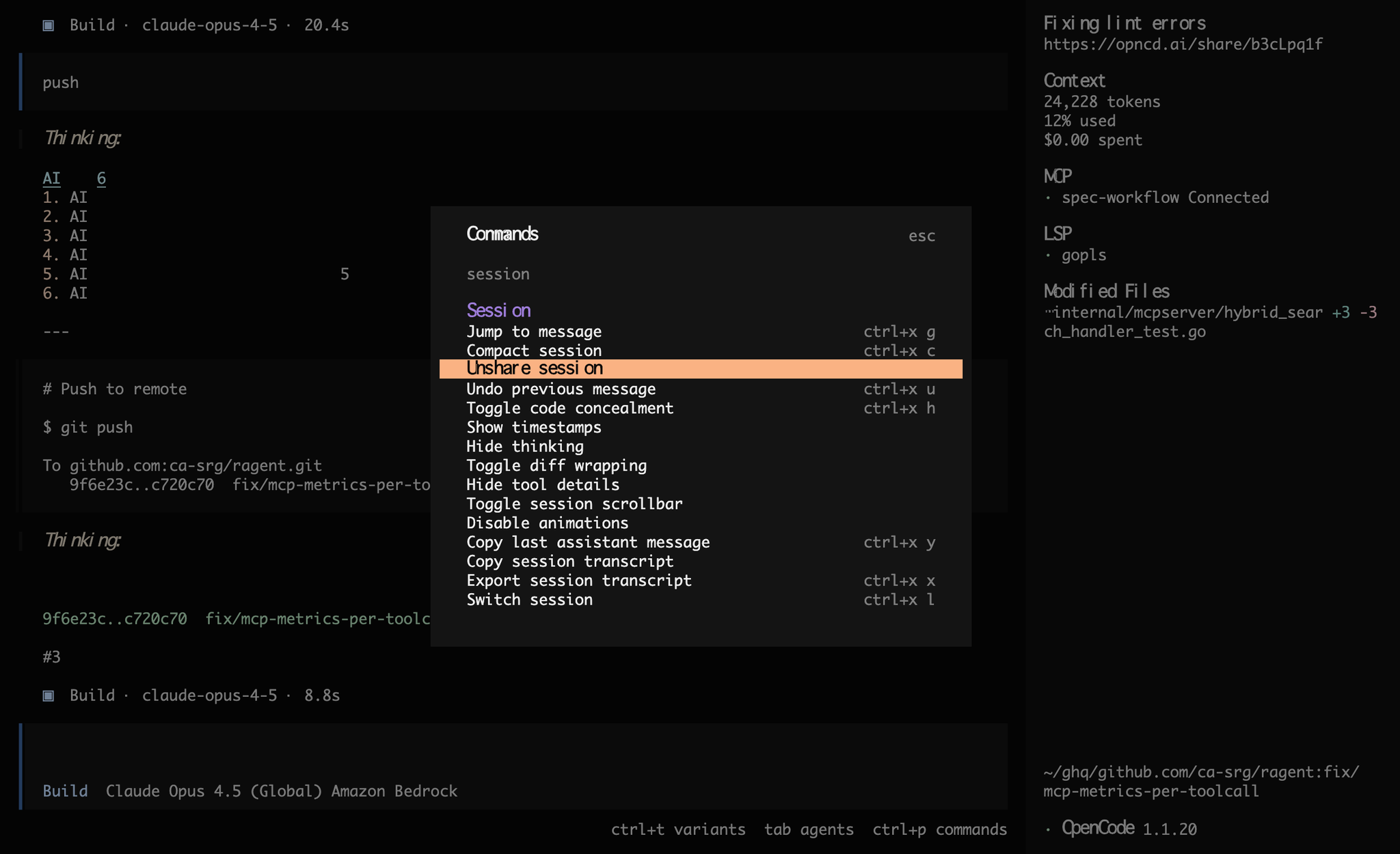Click Undo previous message
Viewport: 1400px width, 854px height.
point(561,389)
